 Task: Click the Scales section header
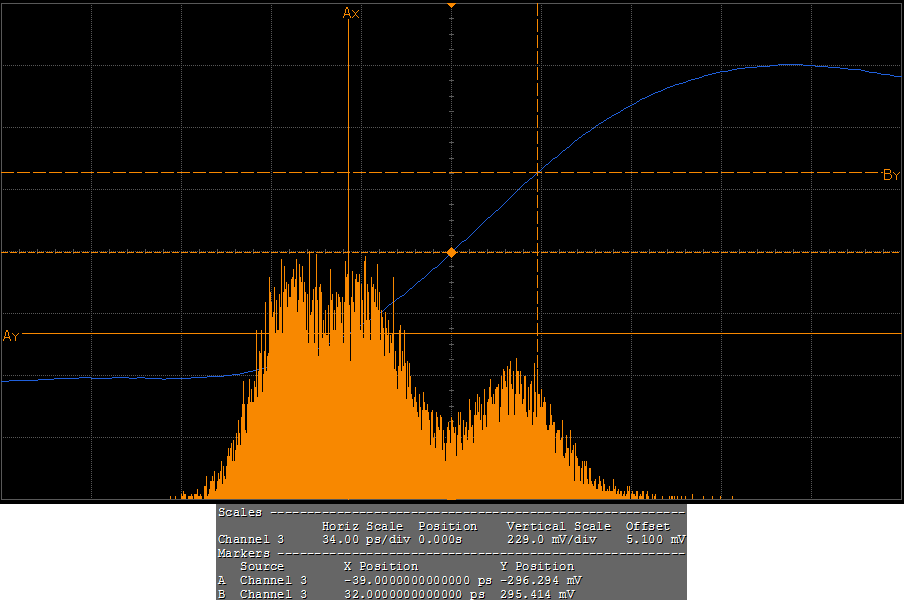pyautogui.click(x=240, y=512)
